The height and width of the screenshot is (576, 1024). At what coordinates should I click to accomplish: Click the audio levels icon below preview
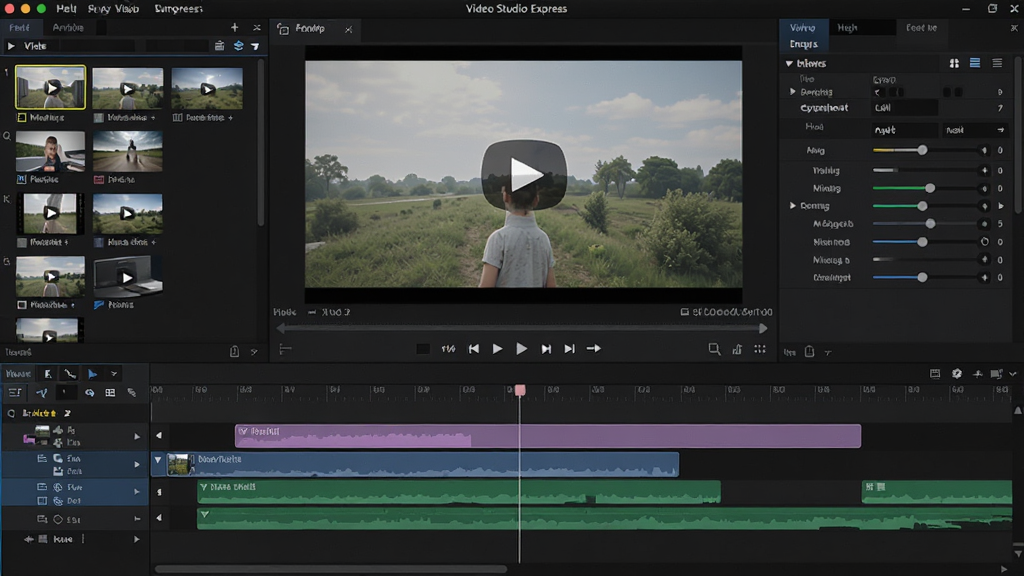coord(737,349)
